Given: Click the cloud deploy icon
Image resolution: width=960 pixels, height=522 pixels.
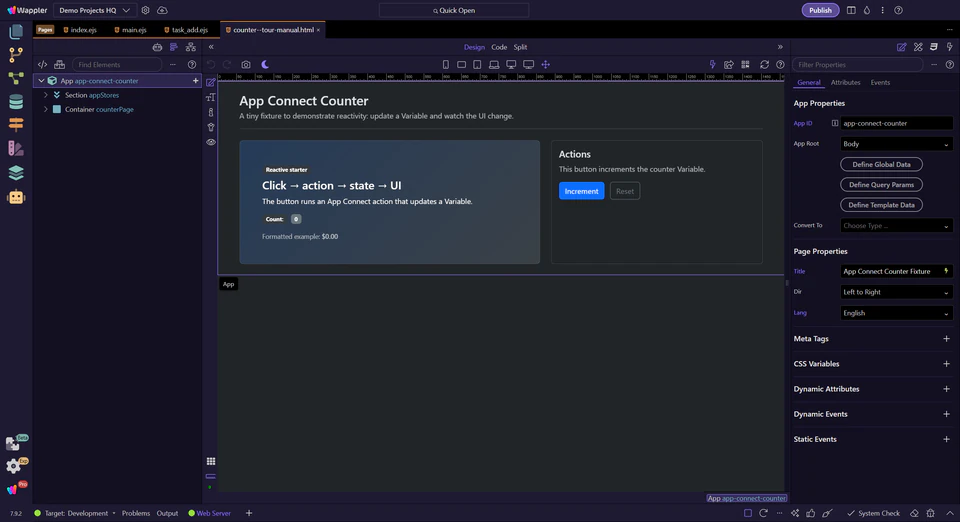Looking at the screenshot, I should [162, 10].
